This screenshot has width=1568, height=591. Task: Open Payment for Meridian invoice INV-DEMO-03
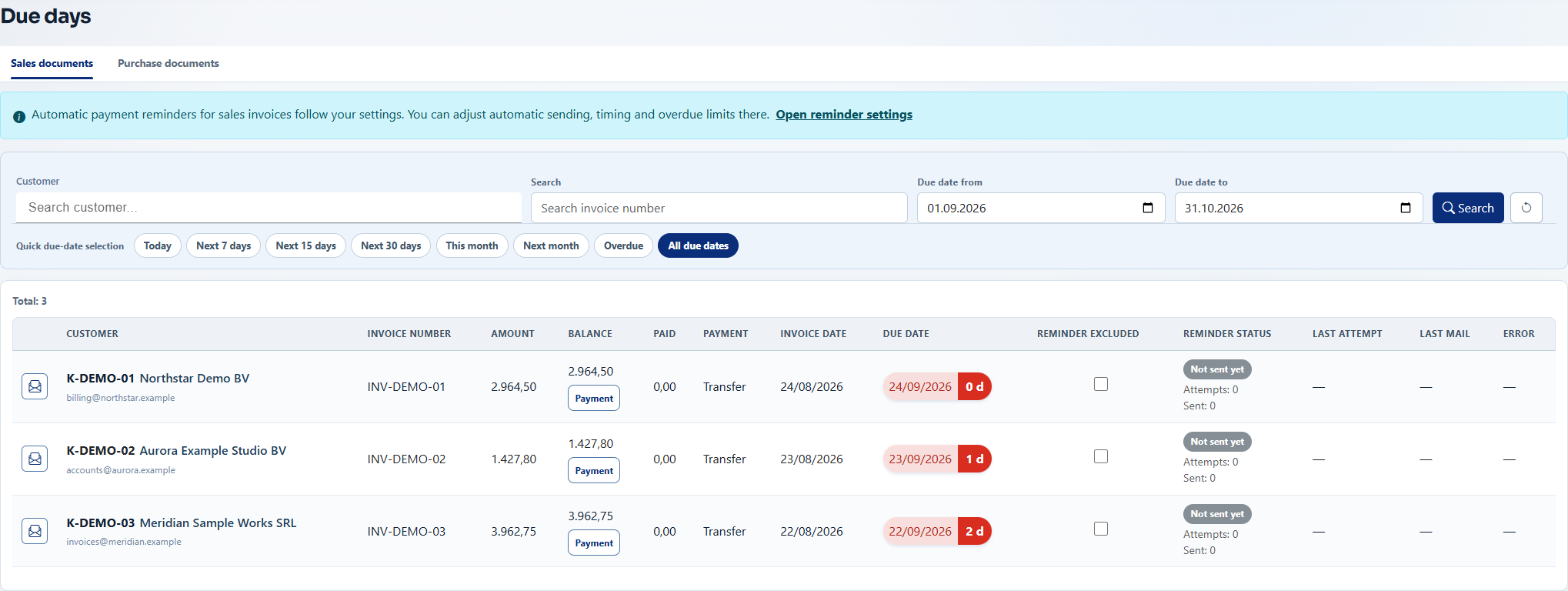pyautogui.click(x=594, y=543)
